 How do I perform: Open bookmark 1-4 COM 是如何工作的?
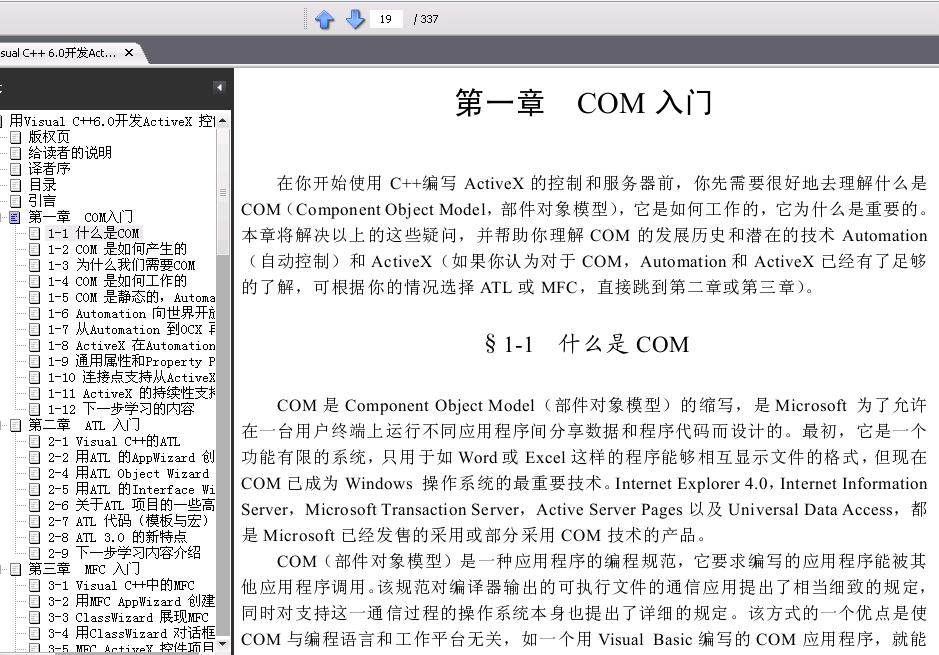[117, 281]
